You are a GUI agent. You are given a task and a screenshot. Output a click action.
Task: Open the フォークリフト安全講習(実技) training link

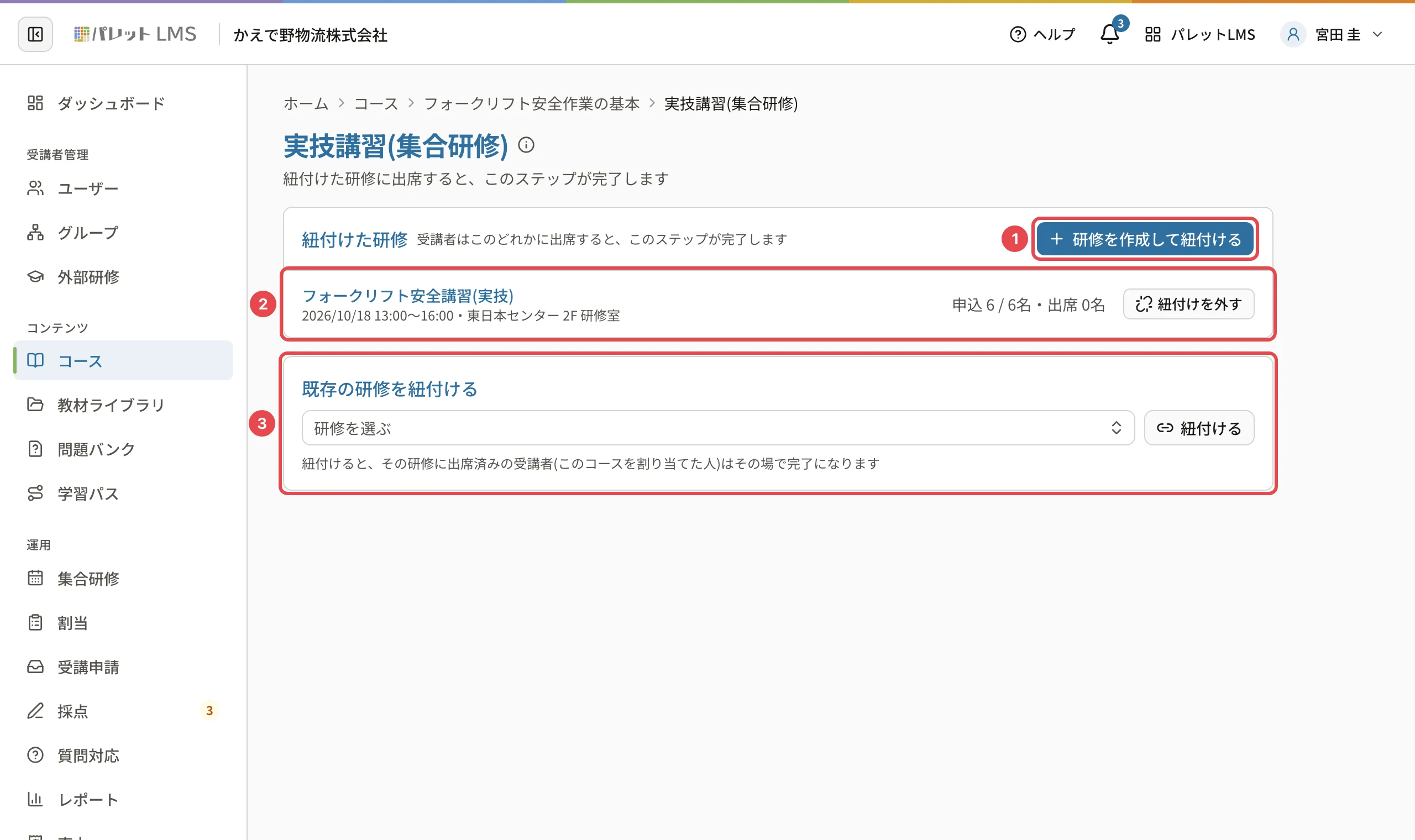407,296
